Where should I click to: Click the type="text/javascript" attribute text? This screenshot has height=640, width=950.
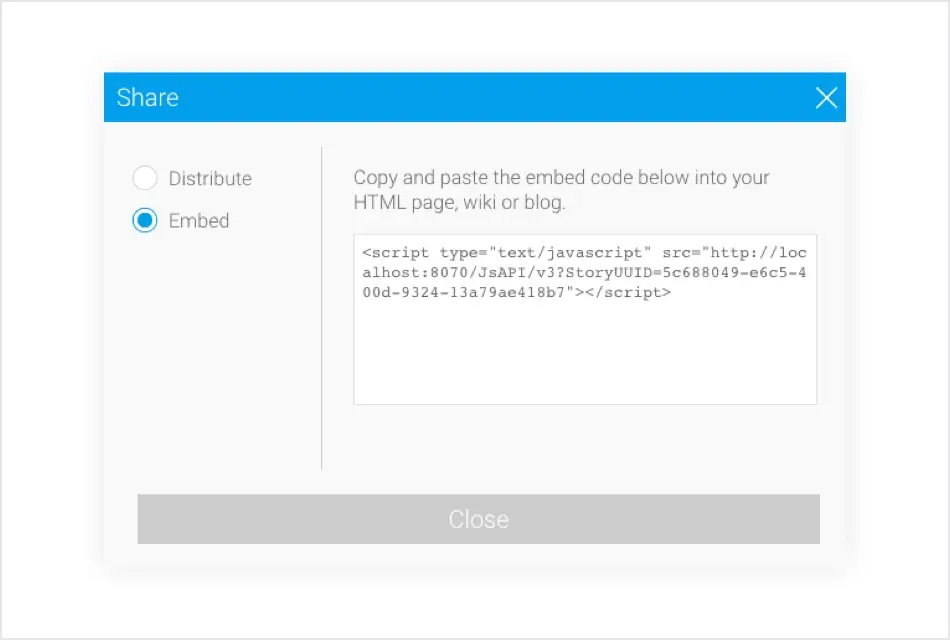click(546, 253)
